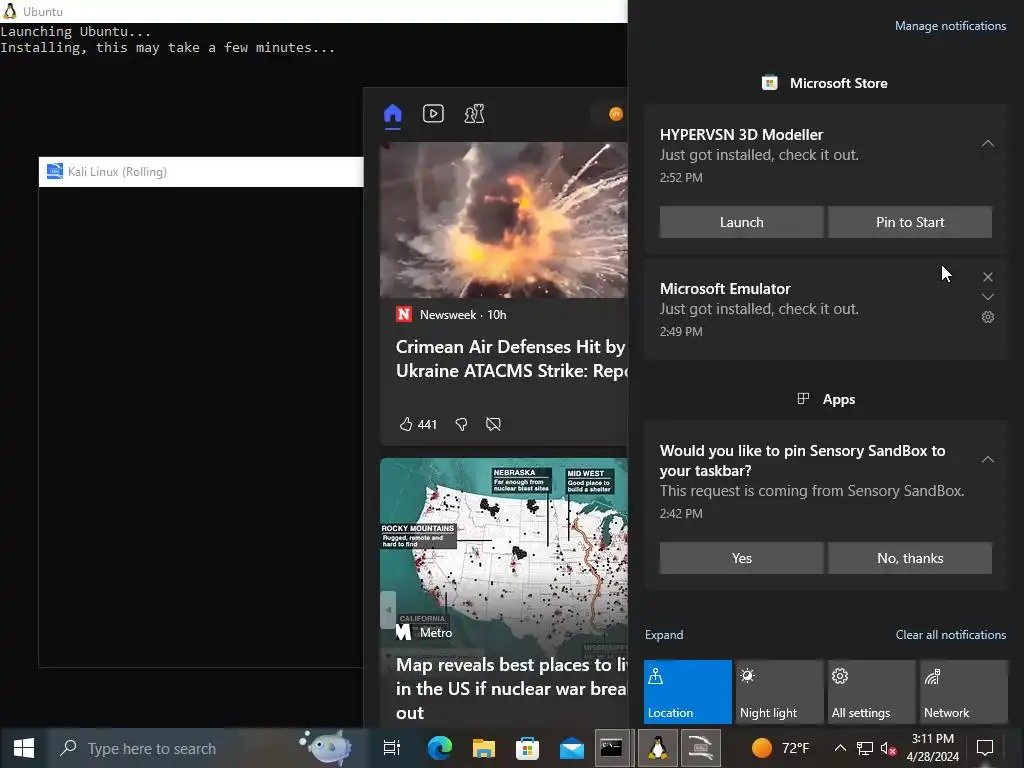Click the Kali Linux (Rolling) title bar
This screenshot has width=1024, height=768.
[201, 172]
